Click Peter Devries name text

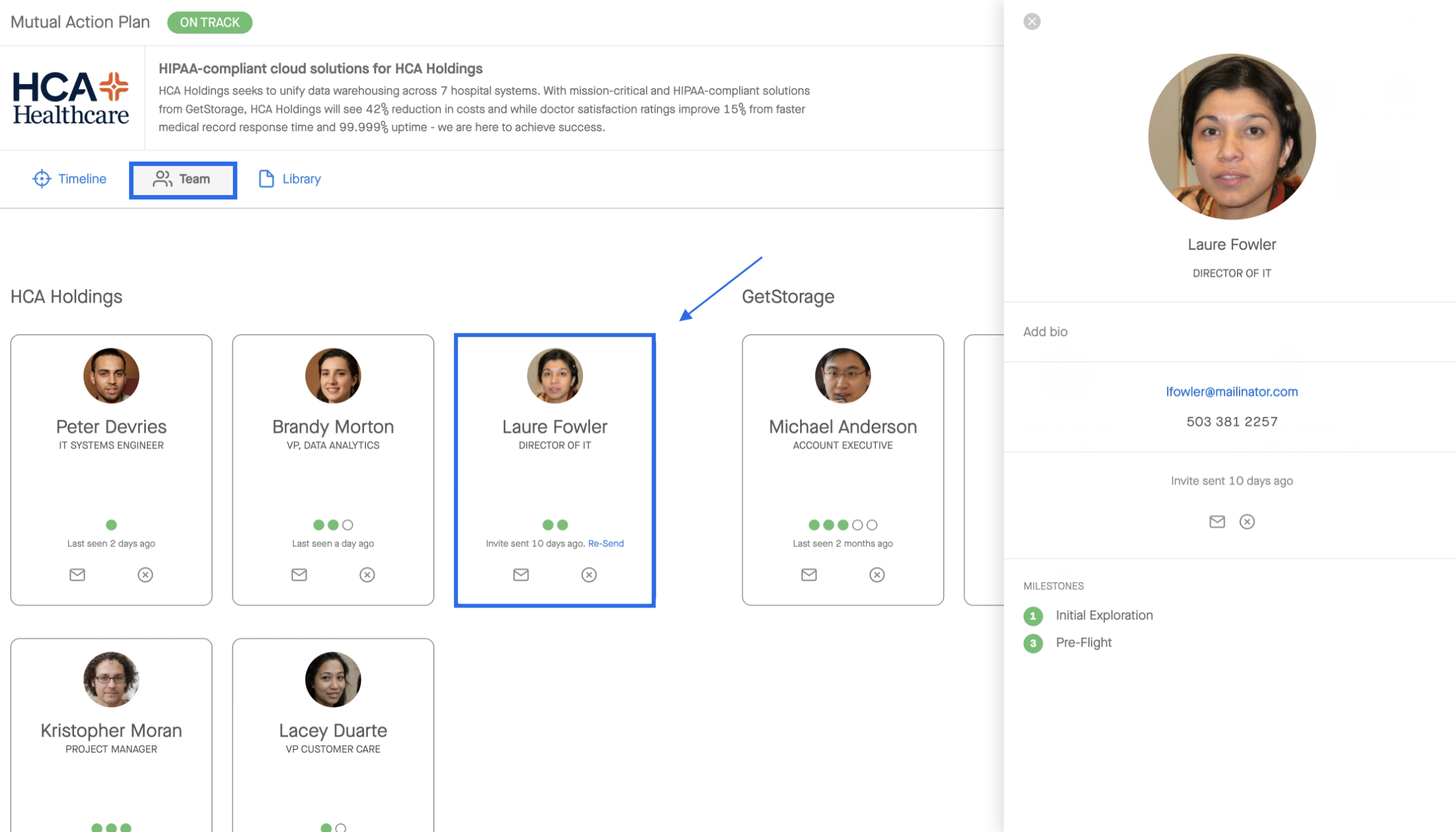[x=111, y=427]
